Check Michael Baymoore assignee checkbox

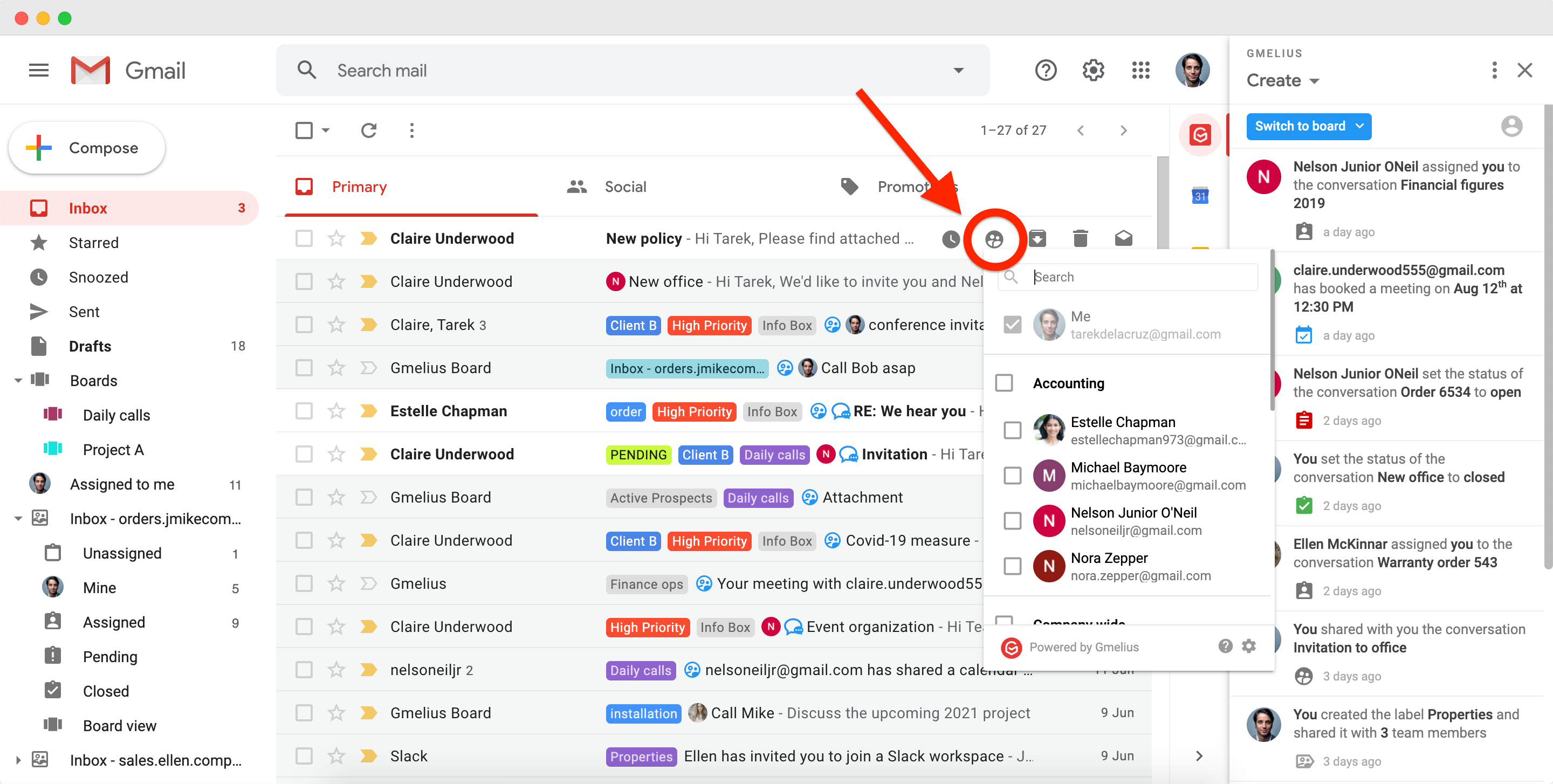click(1012, 476)
